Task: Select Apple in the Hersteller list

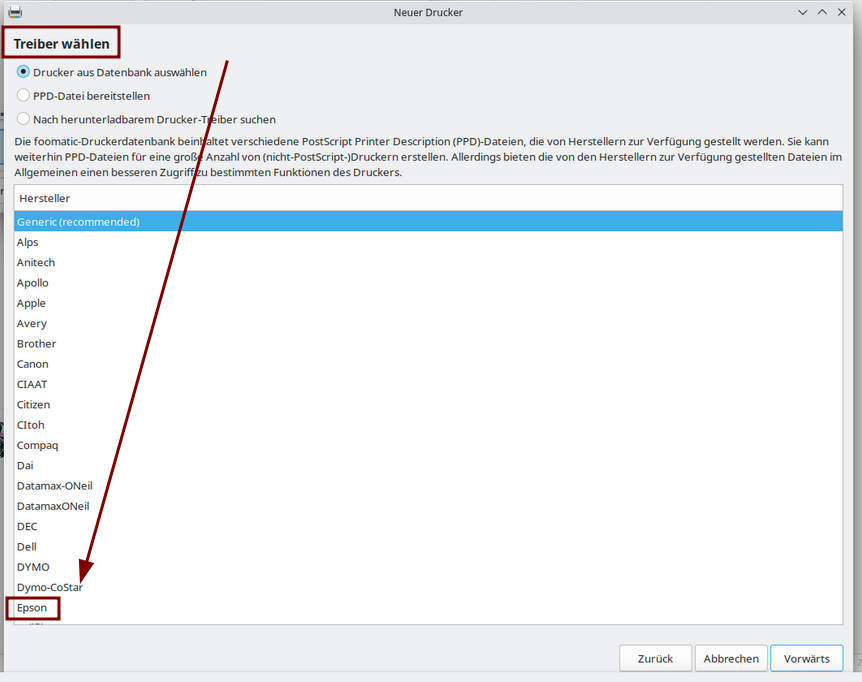Action: [x=428, y=303]
